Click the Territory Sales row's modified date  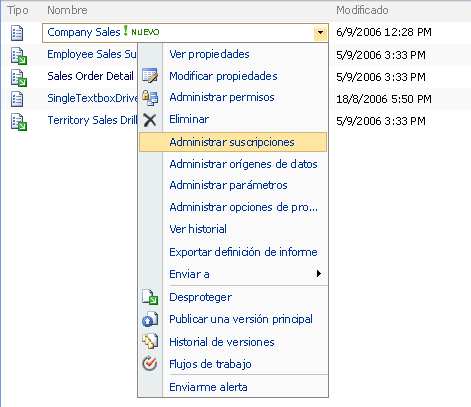tap(381, 121)
